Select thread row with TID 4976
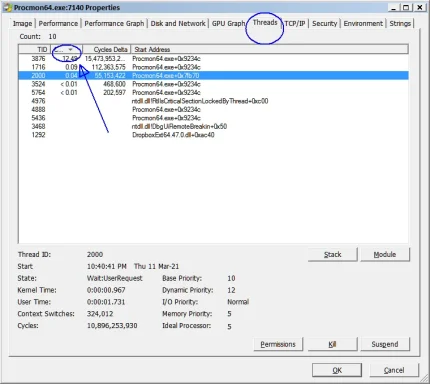The height and width of the screenshot is (384, 430). point(213,101)
